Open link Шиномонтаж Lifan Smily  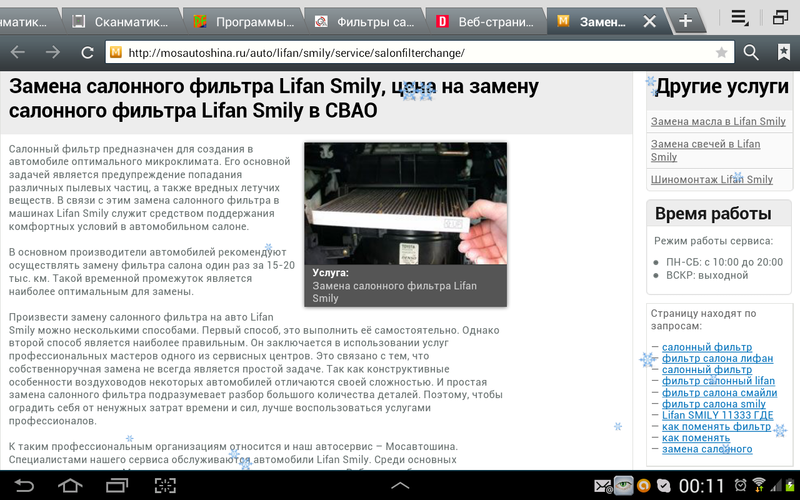pos(712,180)
